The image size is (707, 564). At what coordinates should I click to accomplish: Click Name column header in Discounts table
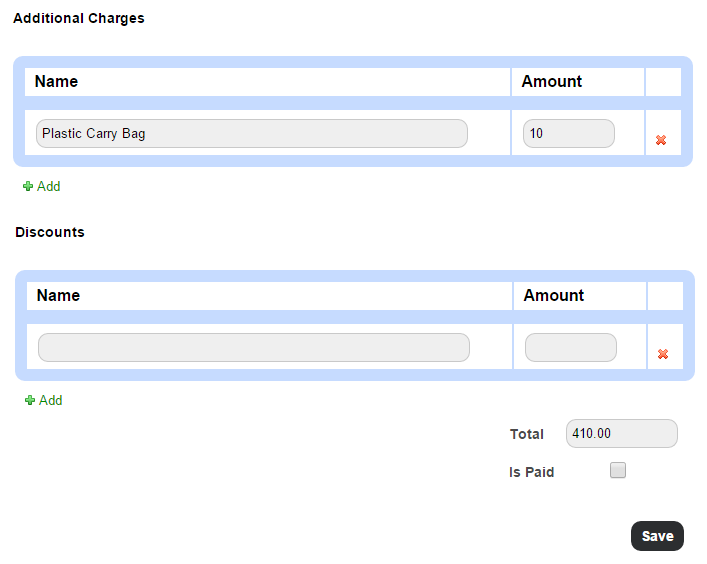(58, 295)
